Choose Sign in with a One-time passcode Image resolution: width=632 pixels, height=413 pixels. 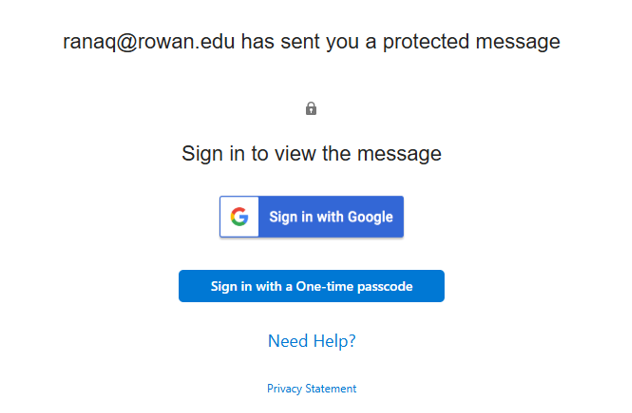click(x=311, y=286)
